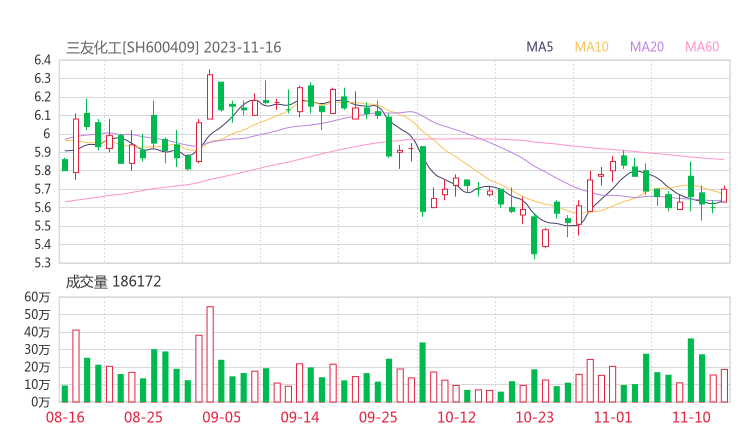740x440 pixels.
Task: Click the 08-16 date axis label
Action: pos(65,417)
